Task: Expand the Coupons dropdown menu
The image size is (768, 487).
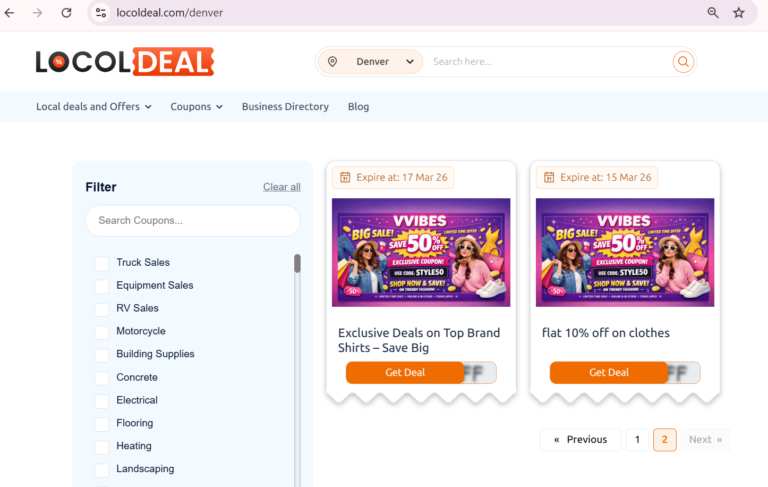Action: (196, 107)
